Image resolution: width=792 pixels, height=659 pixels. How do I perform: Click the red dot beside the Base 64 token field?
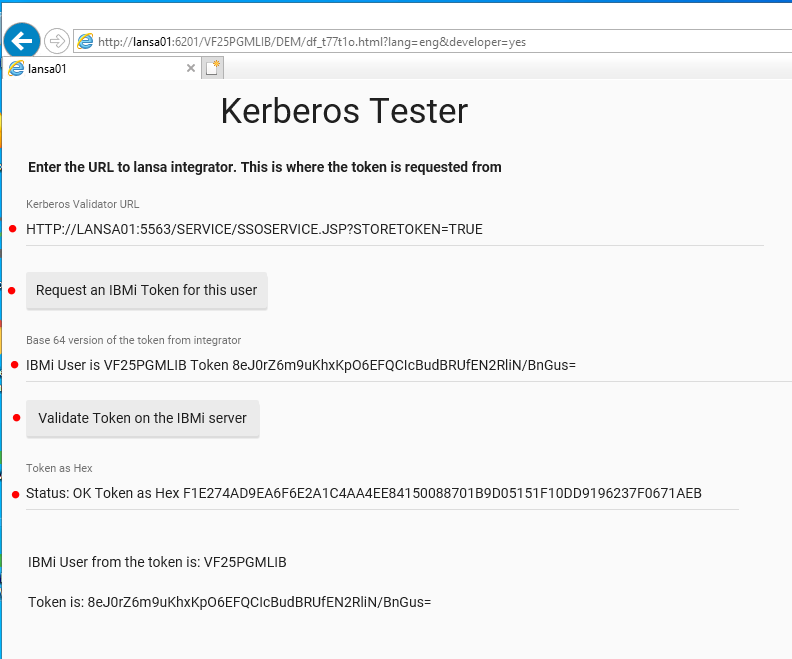[x=14, y=365]
